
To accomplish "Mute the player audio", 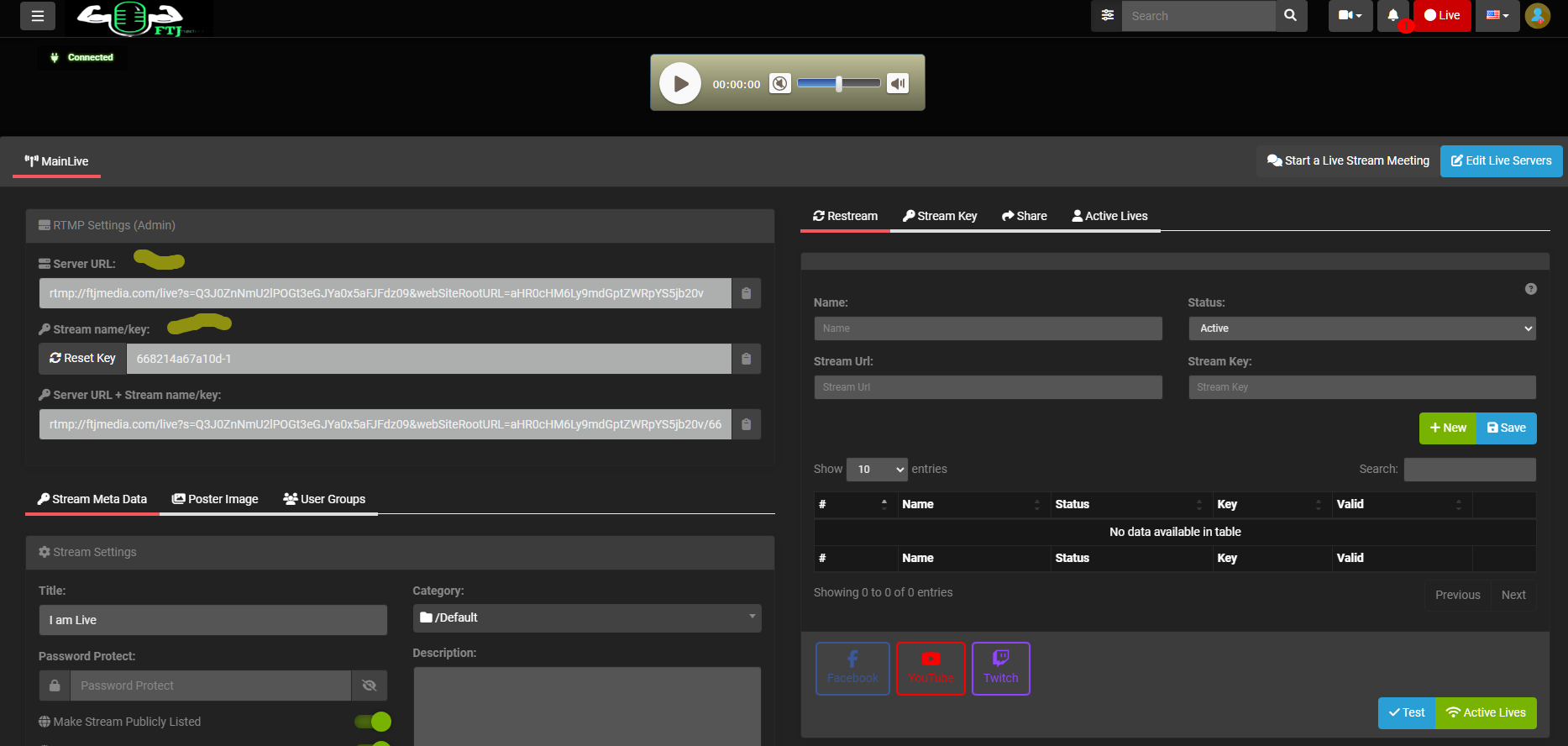I will point(780,83).
